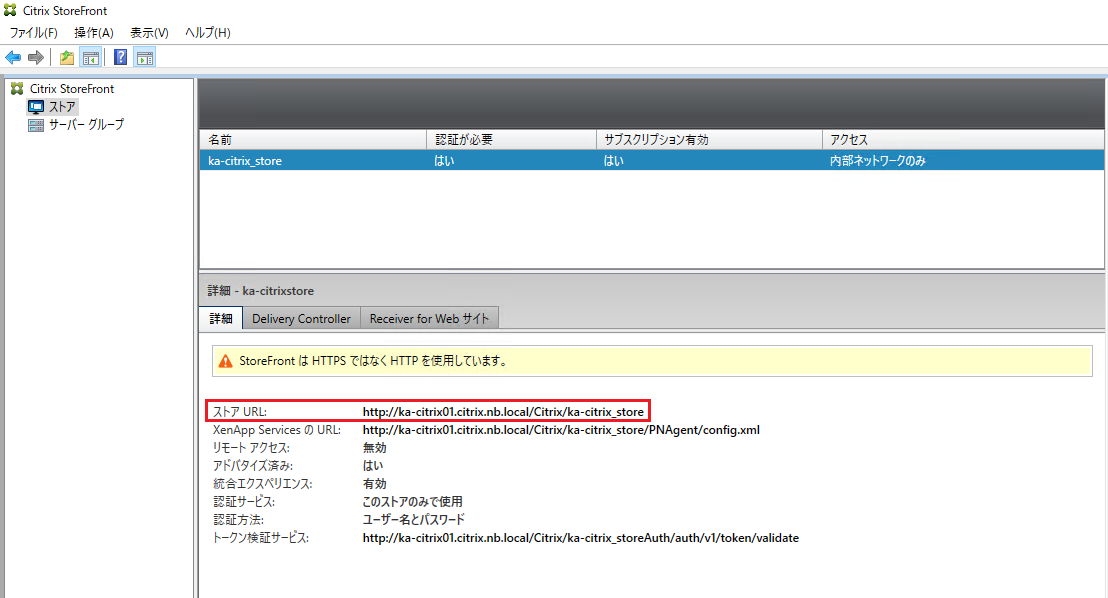1108x598 pixels.
Task: Sort by the 名前 column header
Action: coord(313,139)
